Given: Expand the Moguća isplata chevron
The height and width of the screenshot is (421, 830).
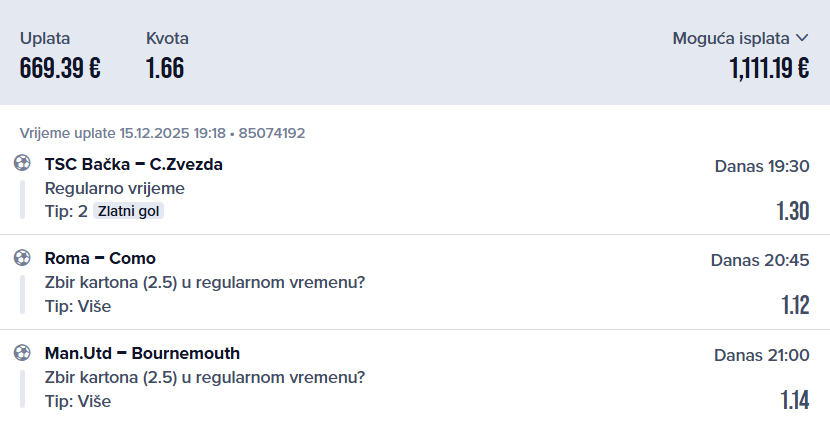Looking at the screenshot, I should (x=802, y=39).
